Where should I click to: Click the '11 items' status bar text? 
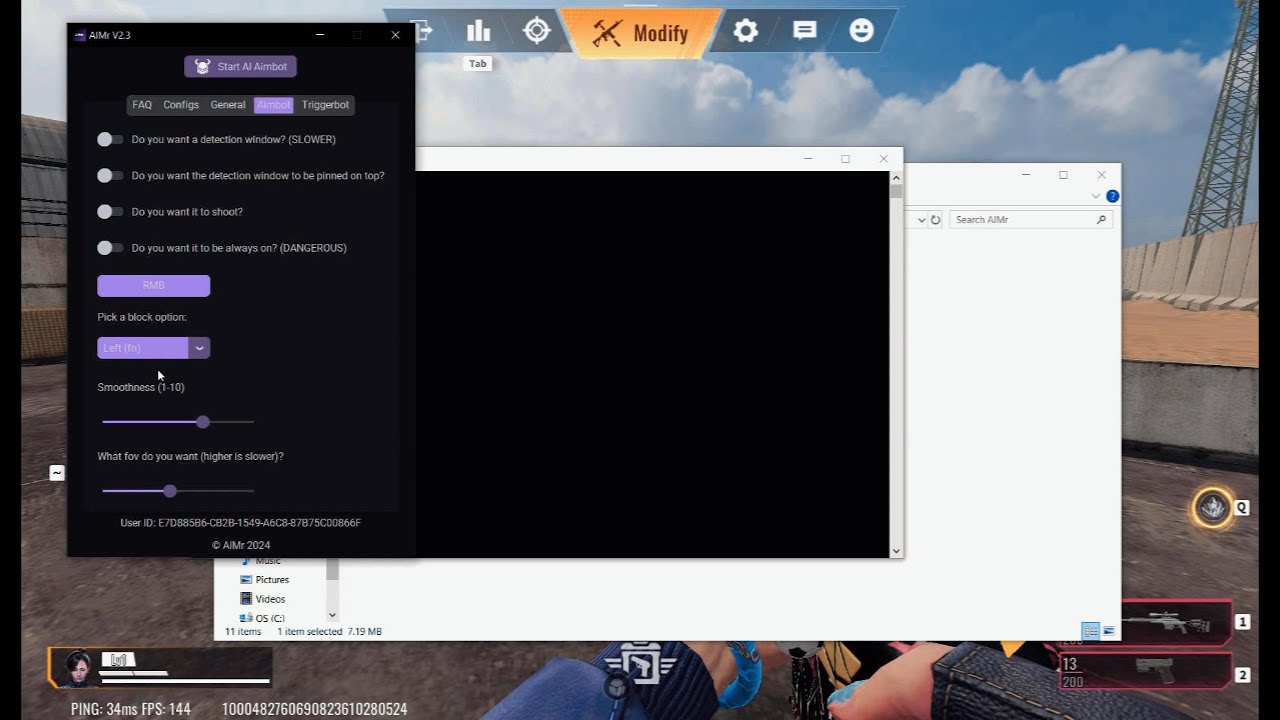point(243,632)
